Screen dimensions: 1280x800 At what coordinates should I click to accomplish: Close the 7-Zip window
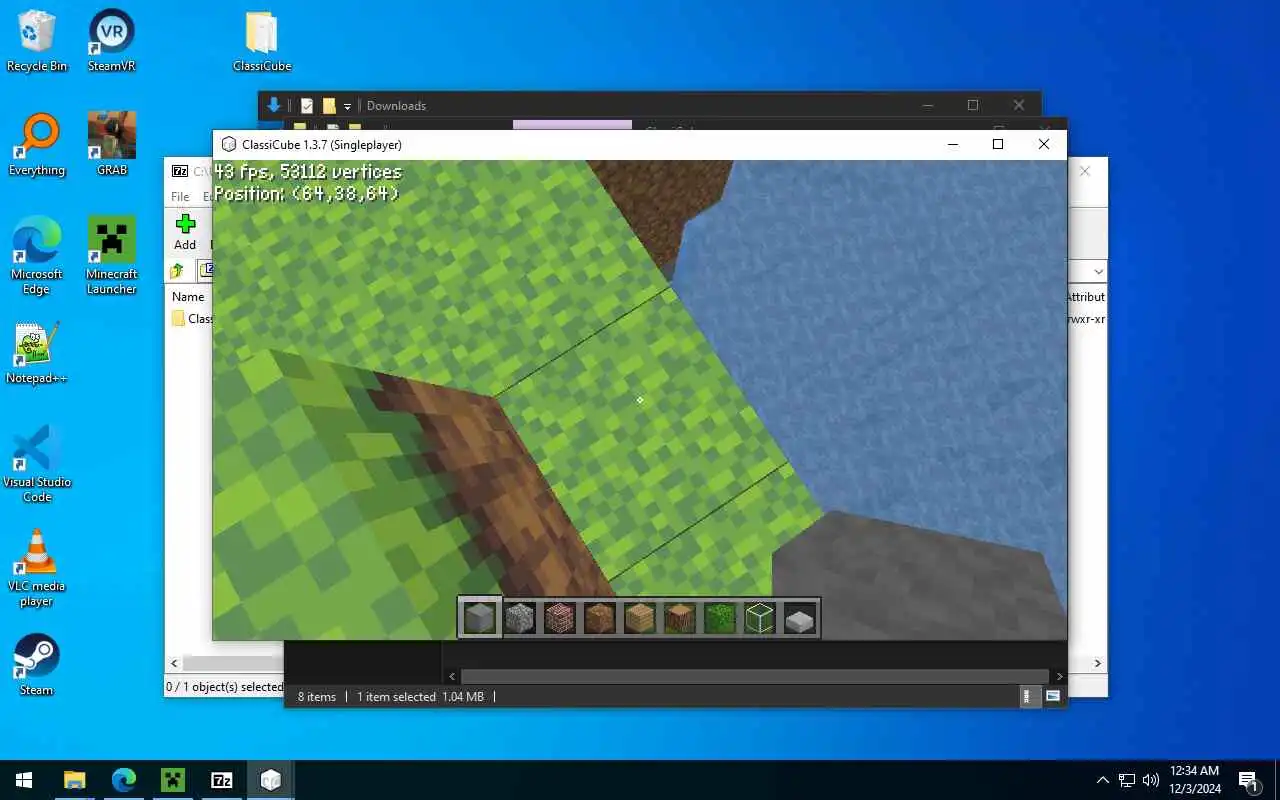coord(1085,171)
